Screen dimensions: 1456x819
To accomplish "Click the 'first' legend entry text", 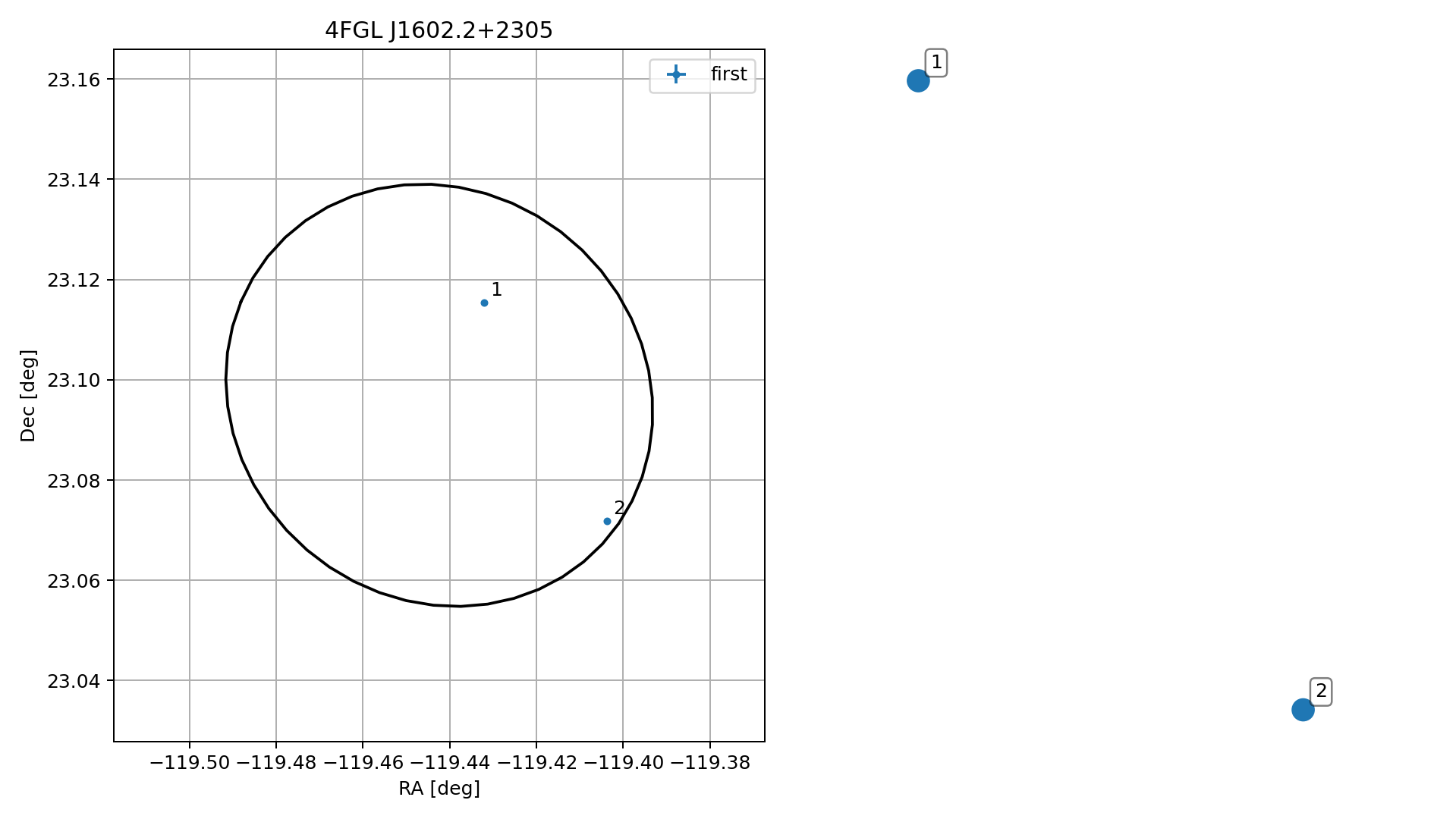I will [728, 74].
